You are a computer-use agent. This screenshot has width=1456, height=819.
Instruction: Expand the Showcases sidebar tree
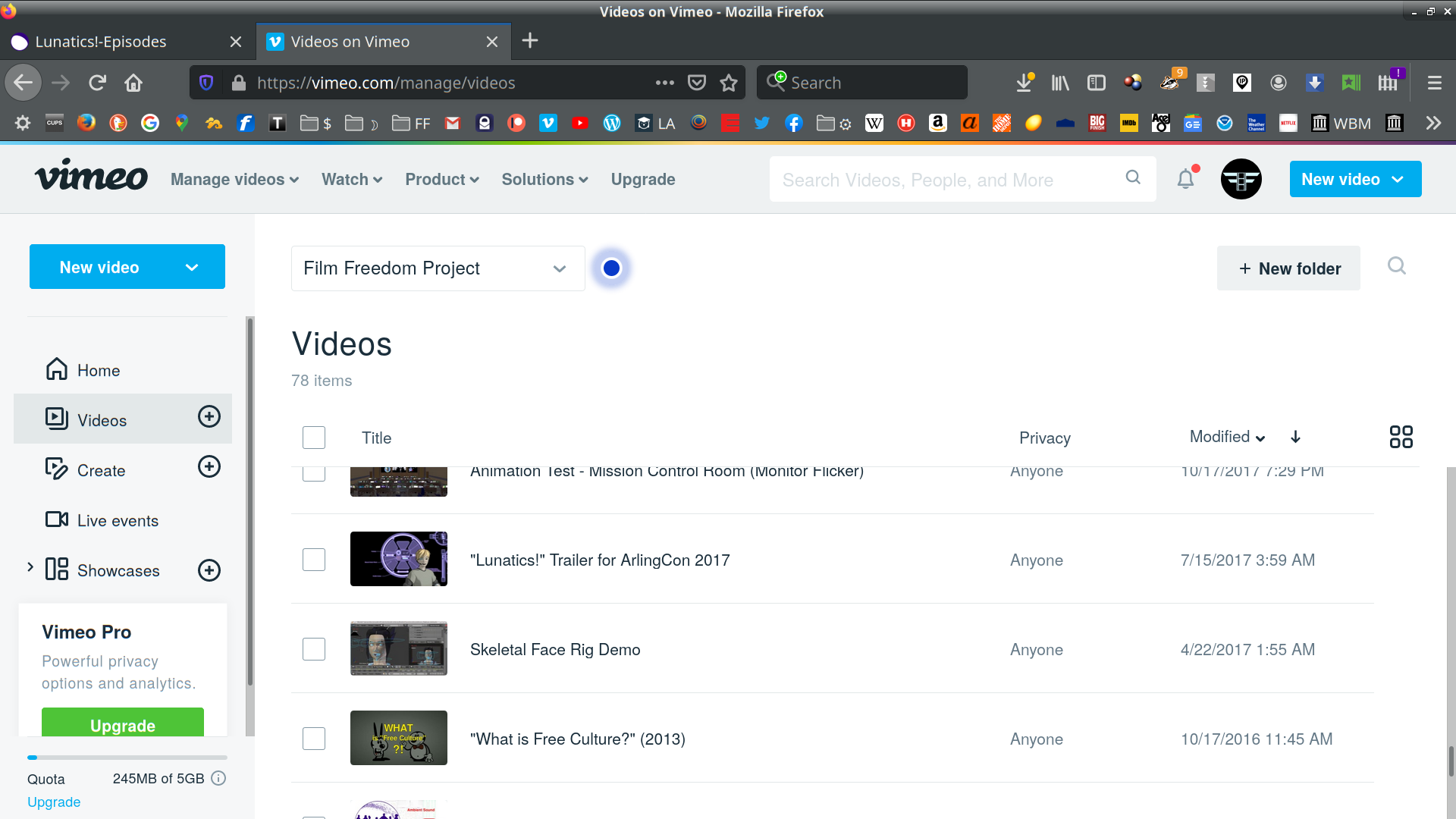click(x=30, y=567)
